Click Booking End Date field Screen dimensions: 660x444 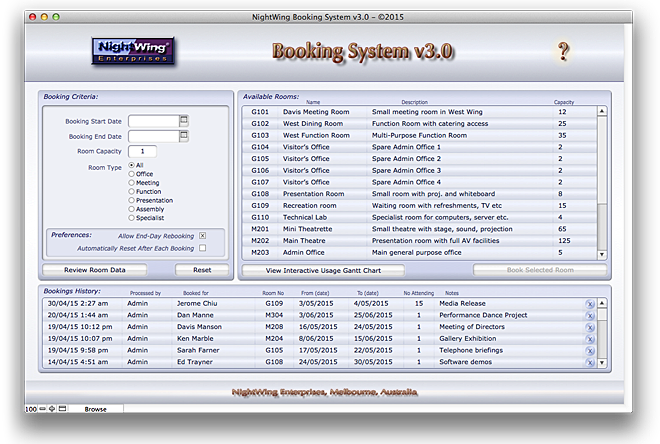point(154,136)
